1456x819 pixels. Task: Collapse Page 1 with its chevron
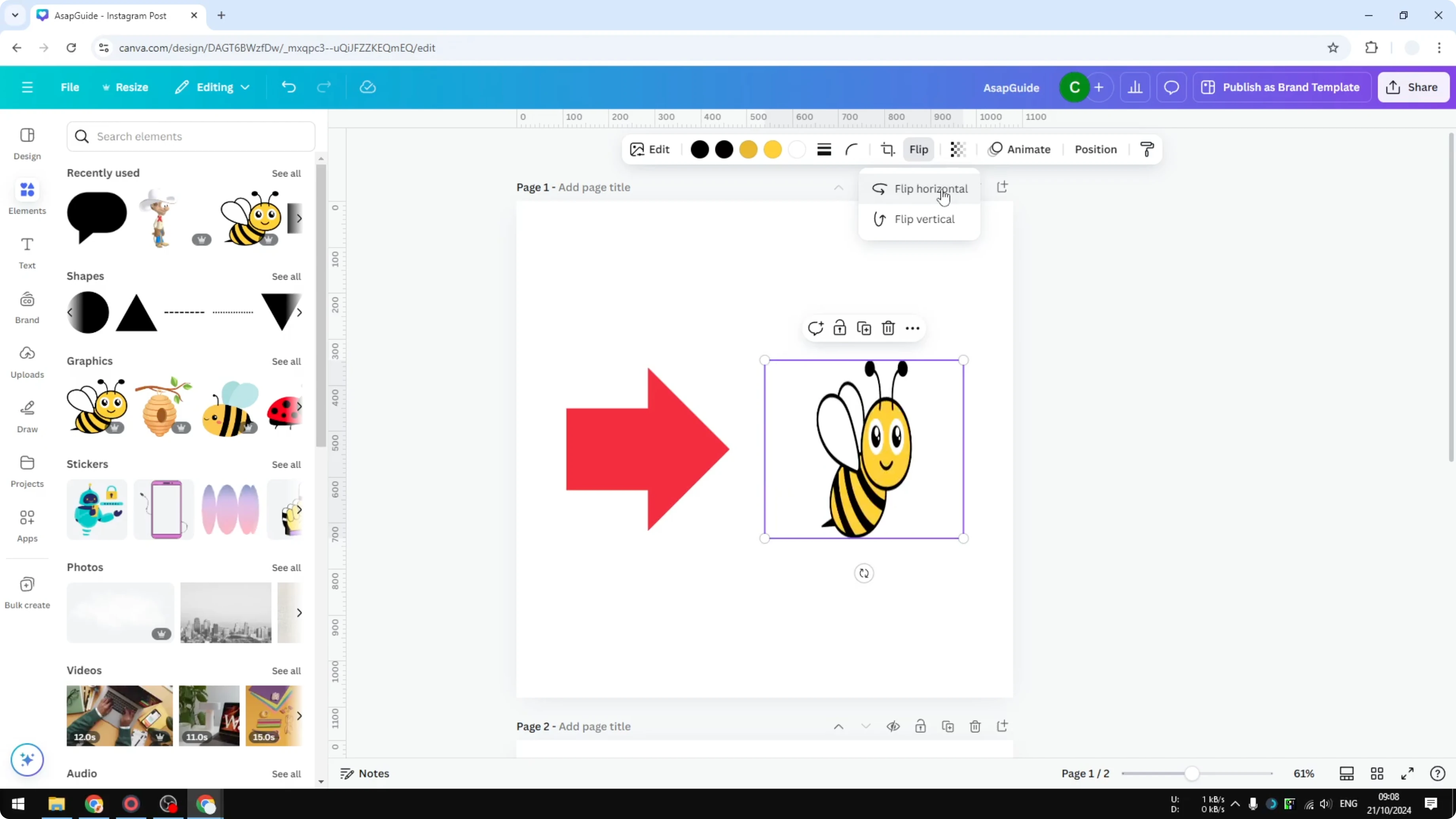838,187
